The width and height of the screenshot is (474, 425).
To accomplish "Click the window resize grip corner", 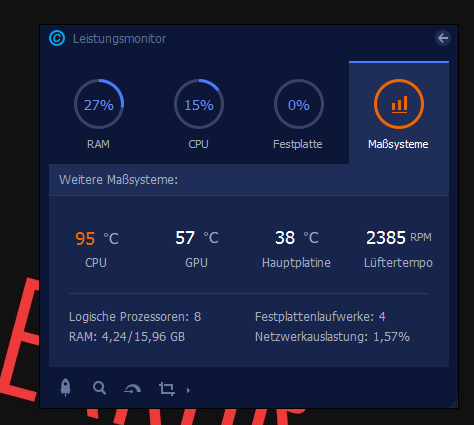I will point(454,404).
